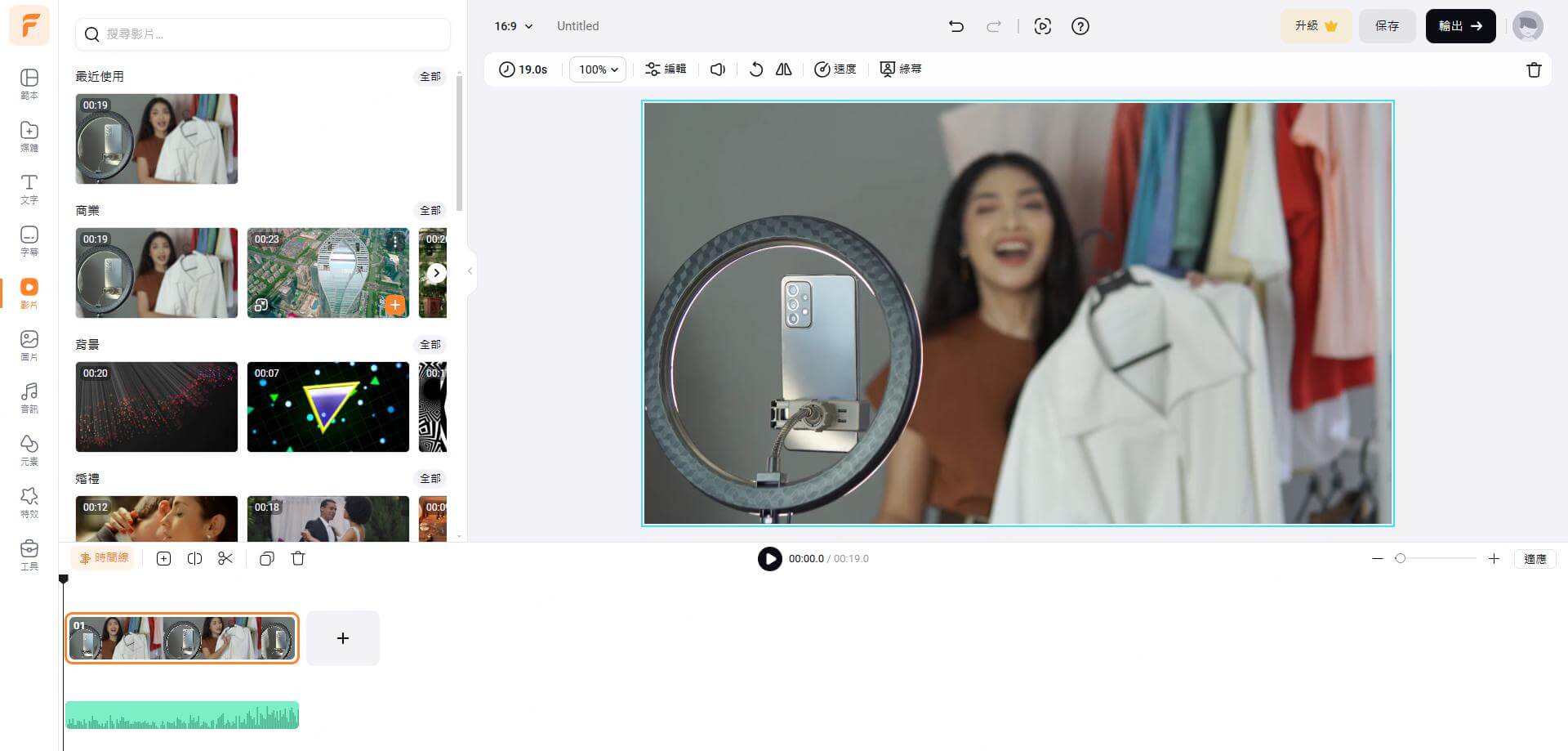
Task: Select the 00:07 triangle background clip
Action: click(x=328, y=407)
